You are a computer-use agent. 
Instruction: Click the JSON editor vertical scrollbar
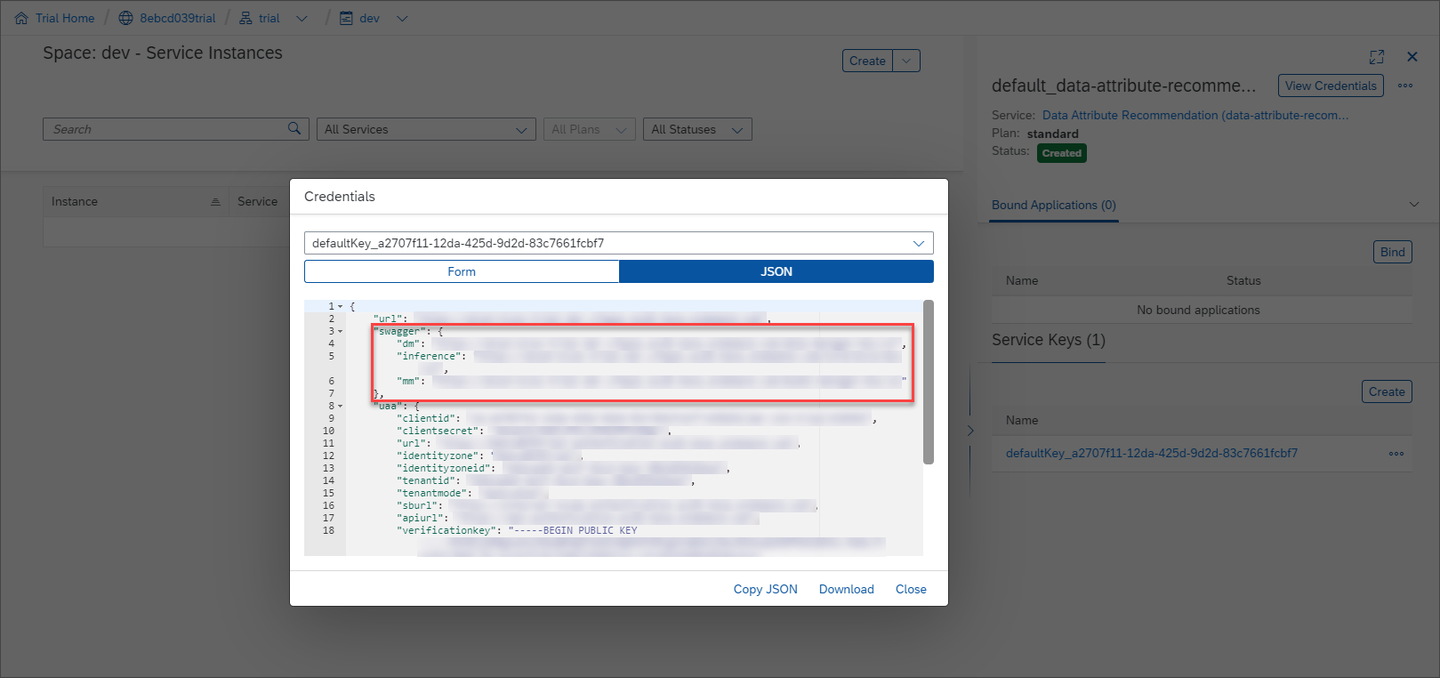(x=929, y=382)
